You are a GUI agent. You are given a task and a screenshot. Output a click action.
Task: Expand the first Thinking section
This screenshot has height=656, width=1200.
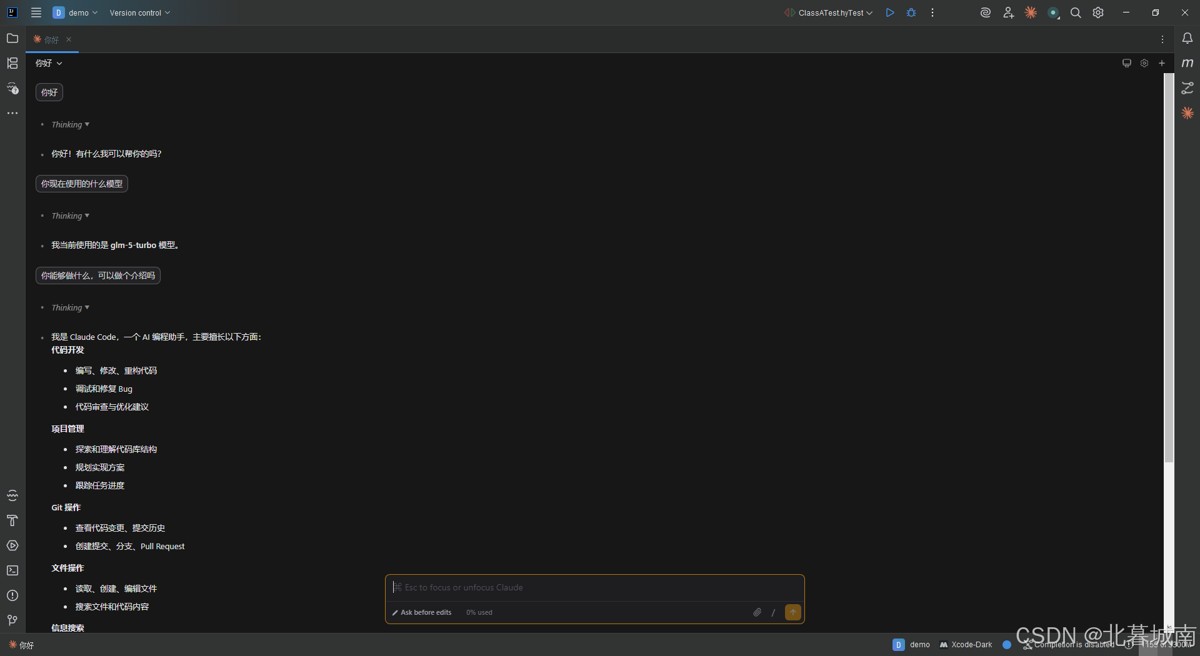click(x=70, y=125)
